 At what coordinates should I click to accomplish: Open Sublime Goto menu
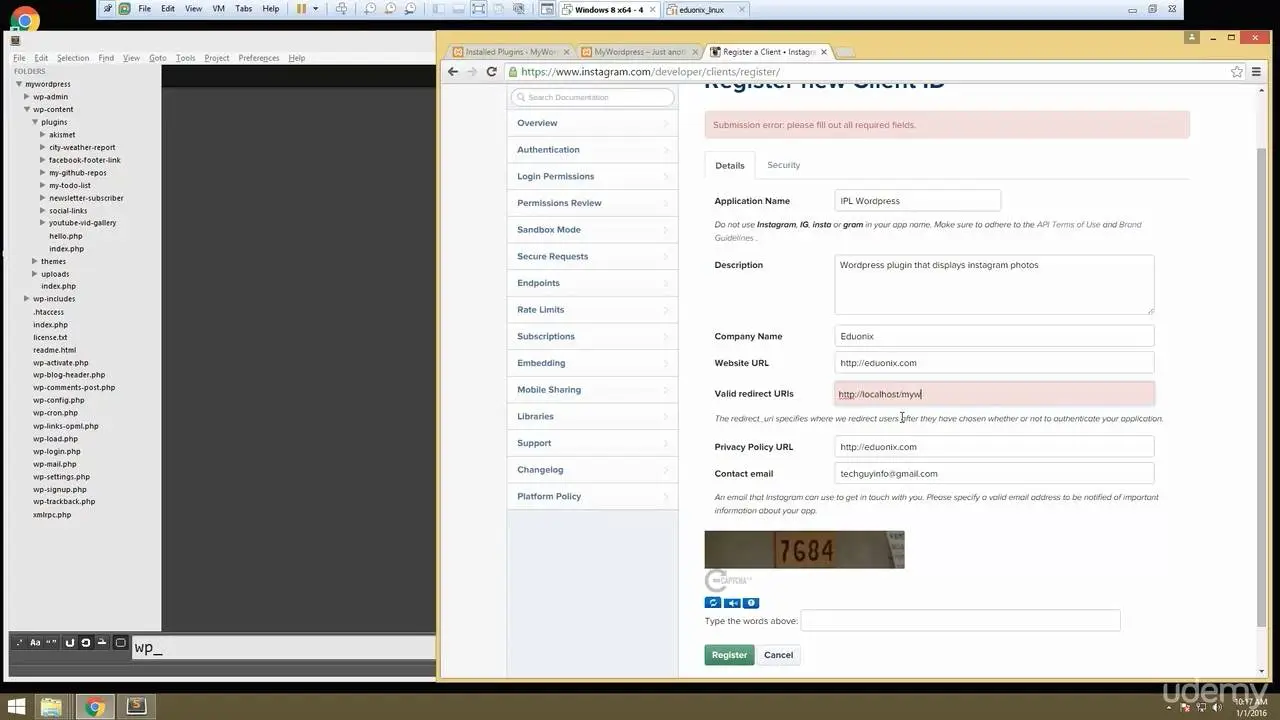point(158,58)
